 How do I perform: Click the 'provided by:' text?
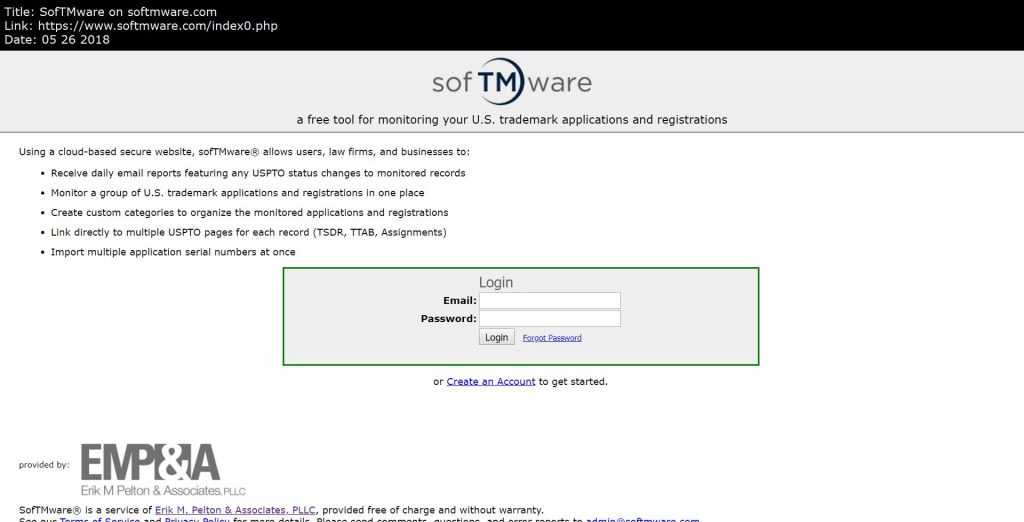tap(44, 465)
